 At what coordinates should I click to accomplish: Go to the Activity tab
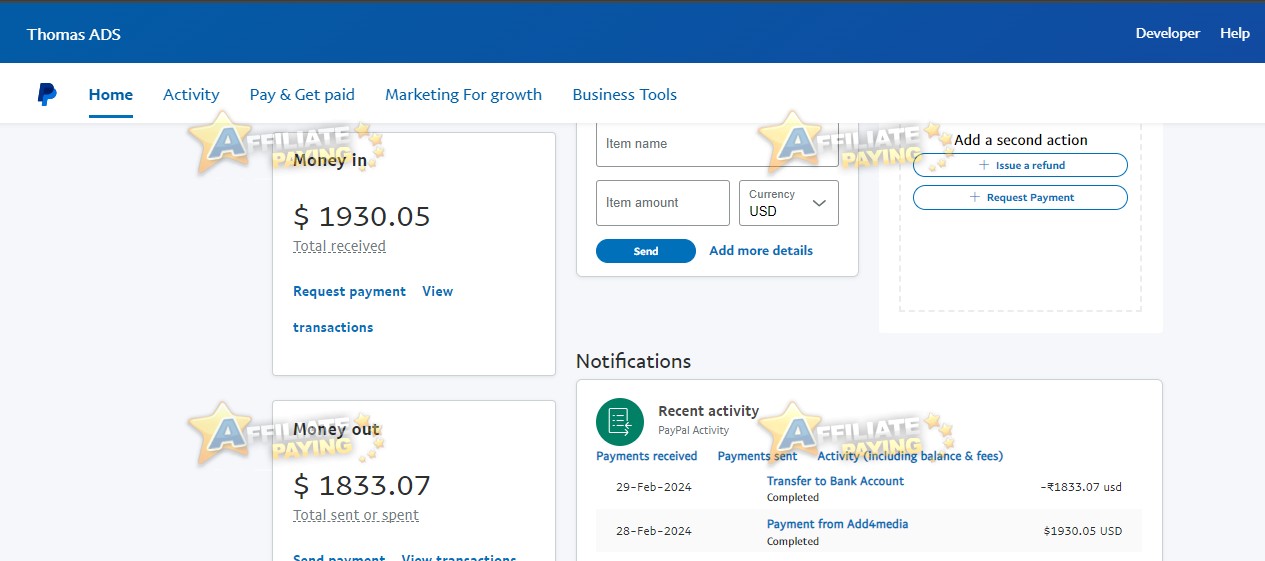click(191, 95)
